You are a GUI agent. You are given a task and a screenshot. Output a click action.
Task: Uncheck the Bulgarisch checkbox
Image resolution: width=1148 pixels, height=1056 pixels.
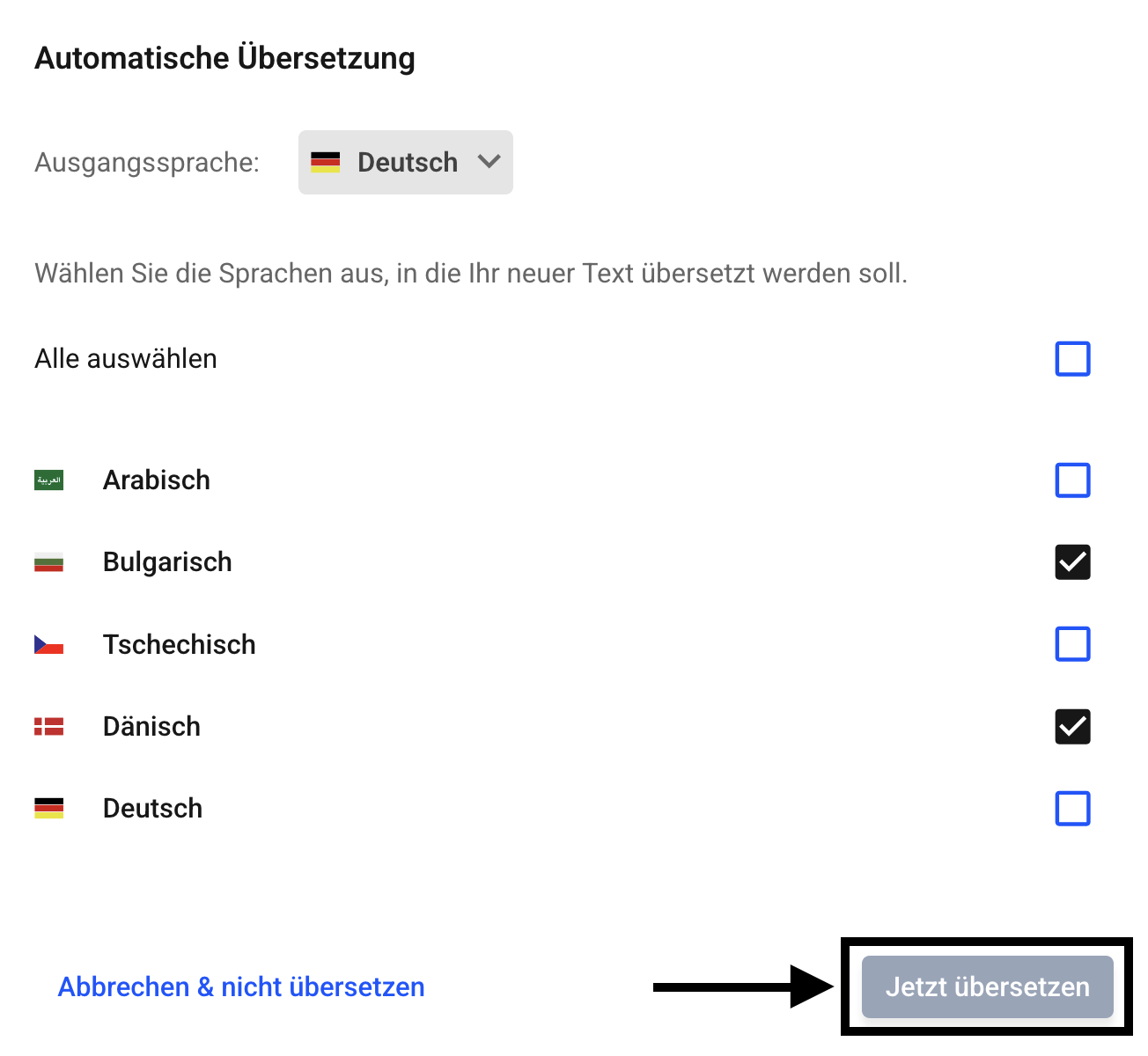click(x=1072, y=562)
